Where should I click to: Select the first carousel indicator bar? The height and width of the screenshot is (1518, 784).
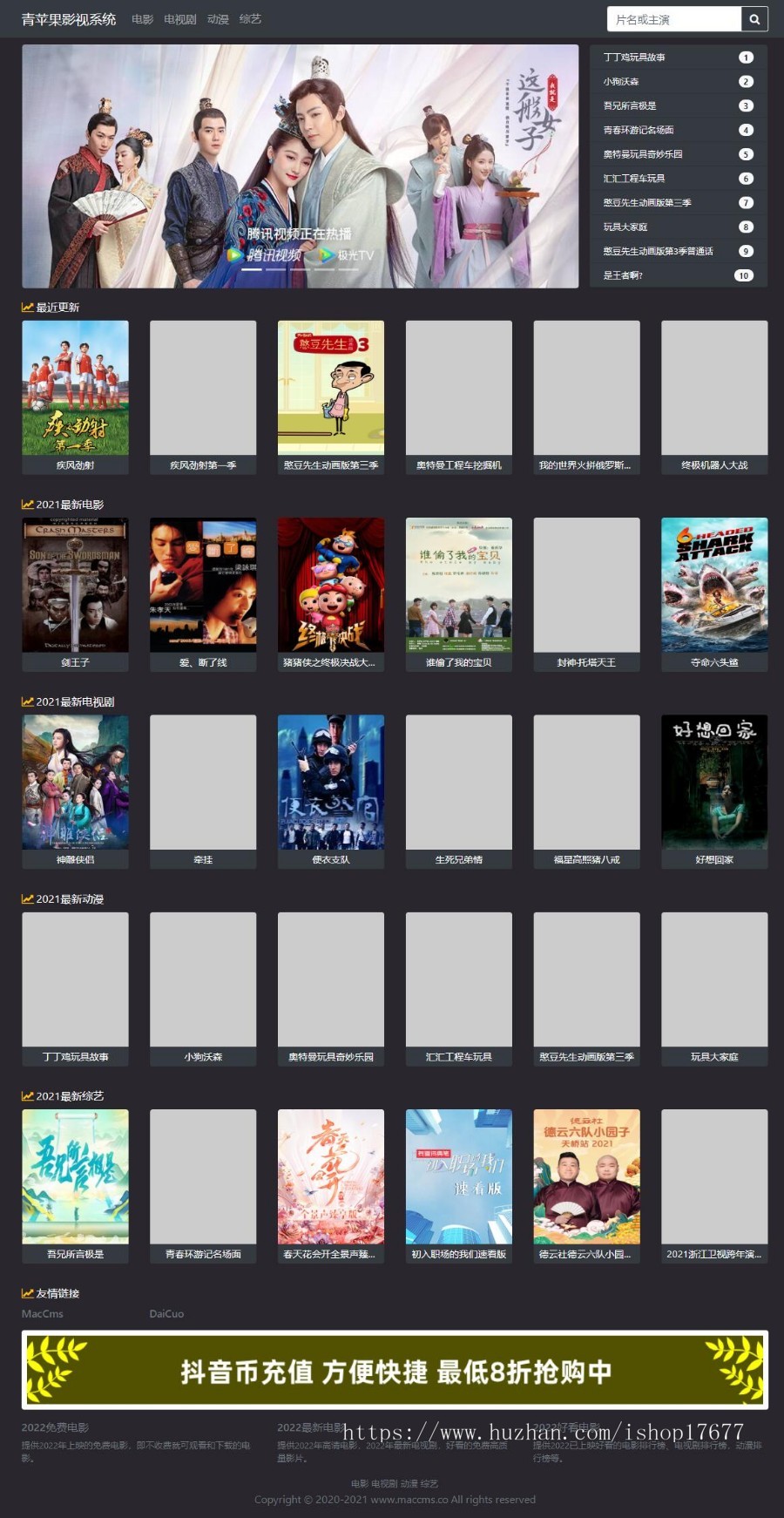[x=252, y=270]
